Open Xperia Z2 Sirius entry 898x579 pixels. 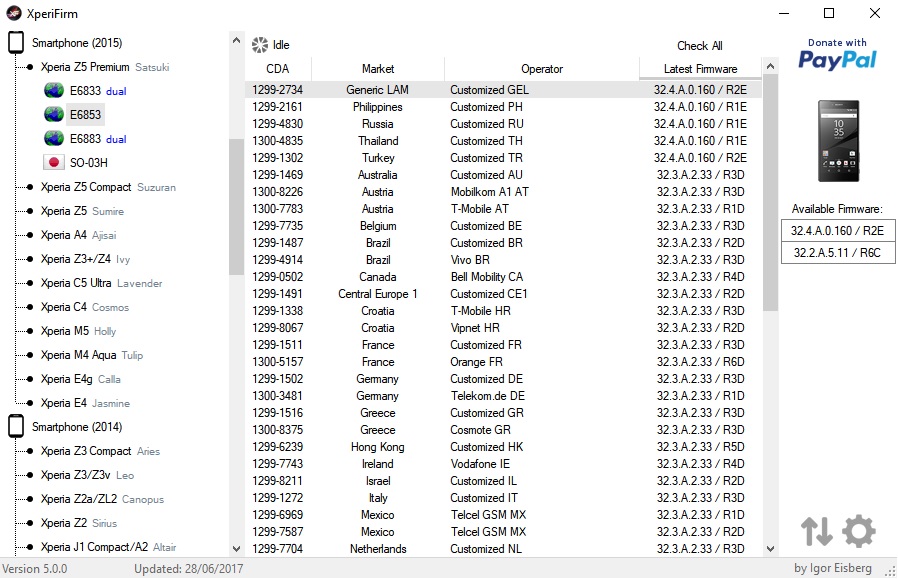79,523
